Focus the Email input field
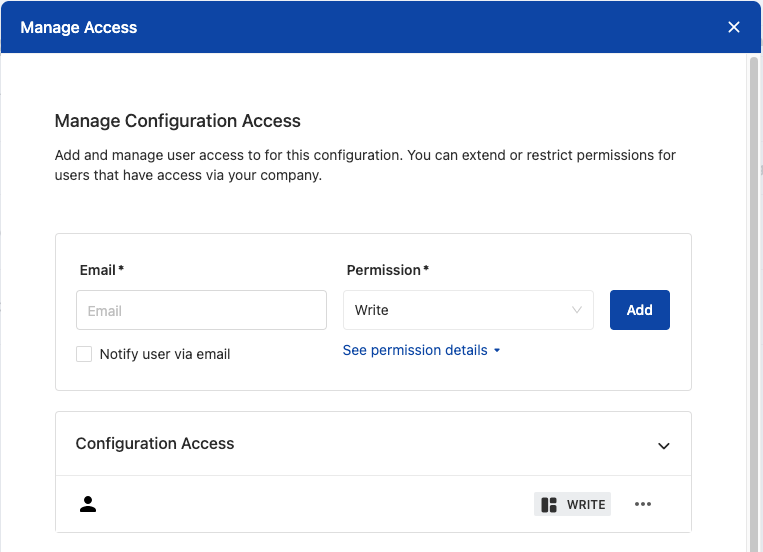Image resolution: width=763 pixels, height=552 pixels. [201, 310]
